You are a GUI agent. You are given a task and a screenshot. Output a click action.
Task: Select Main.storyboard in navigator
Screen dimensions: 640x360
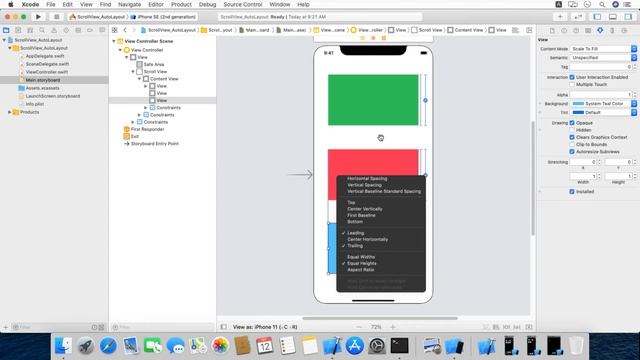pyautogui.click(x=43, y=80)
